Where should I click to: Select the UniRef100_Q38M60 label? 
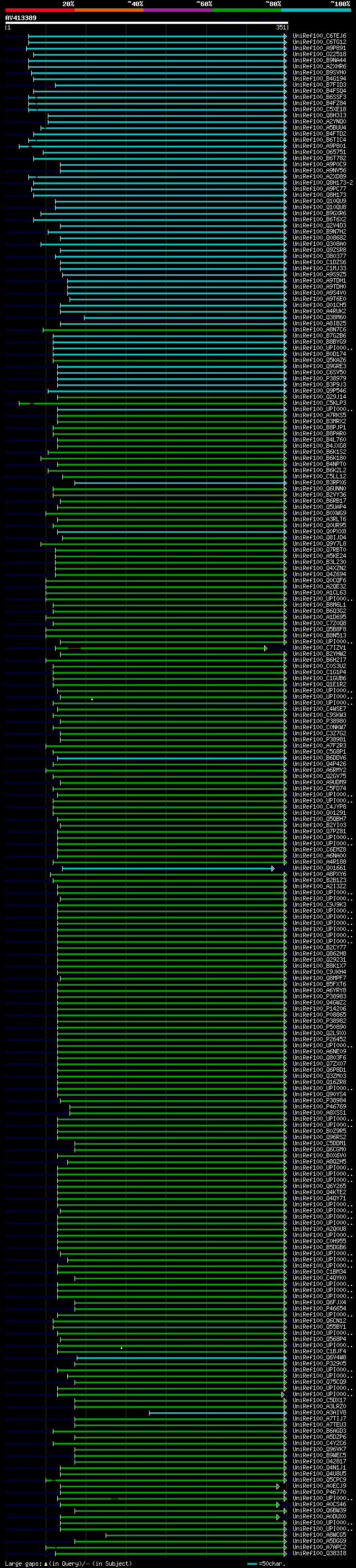point(319,317)
